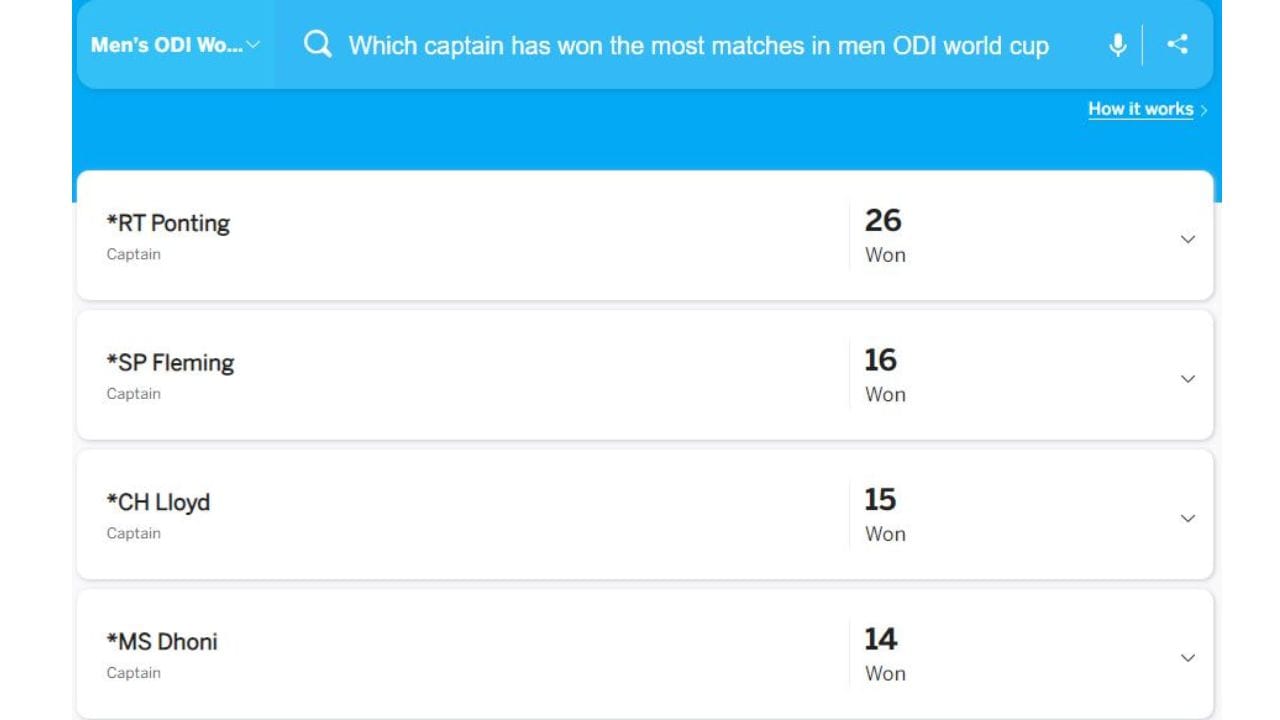
Task: Click Ponting's 26 wins figure
Action: click(x=883, y=220)
